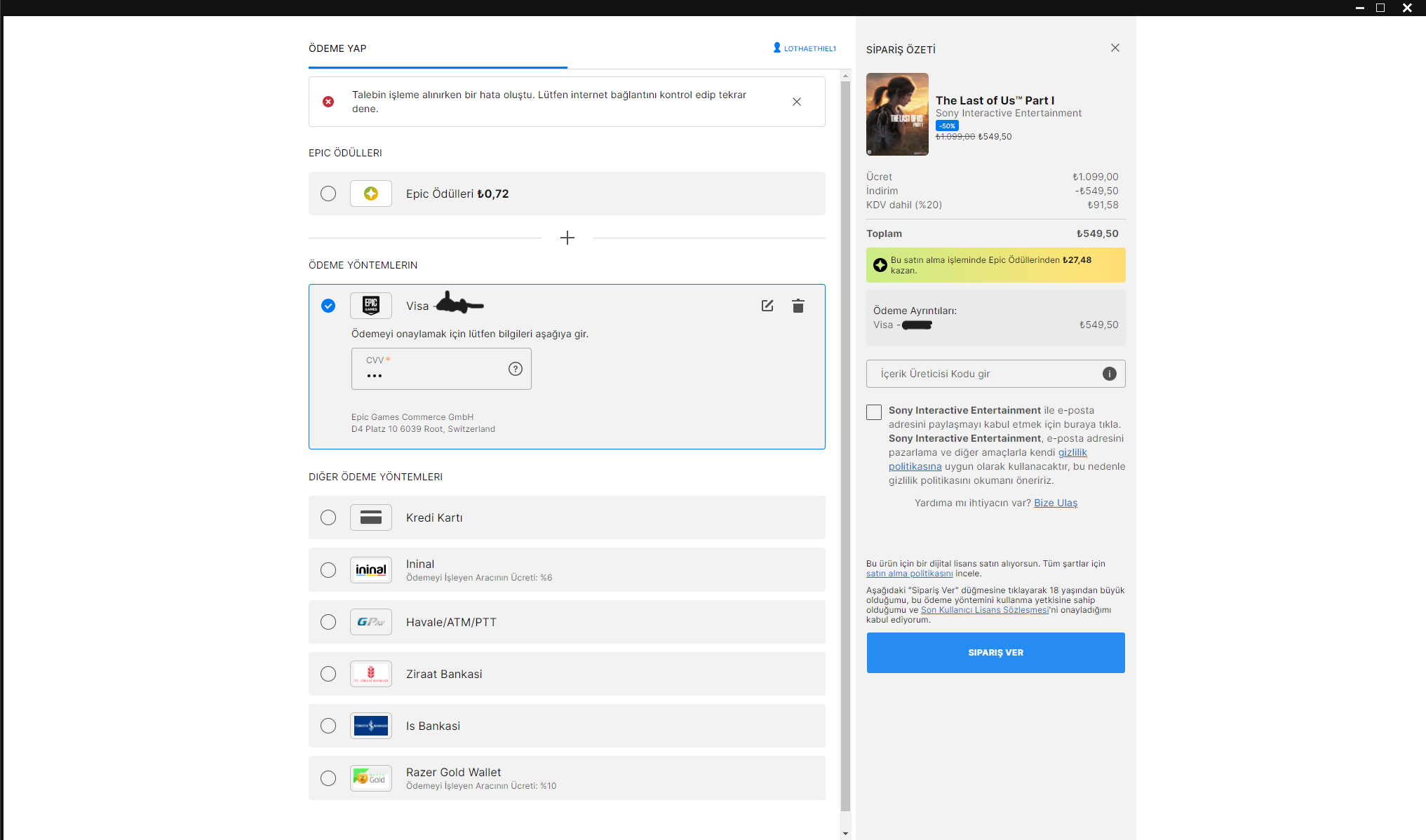The width and height of the screenshot is (1426, 840).
Task: Click the CVV help question icon
Action: pos(516,369)
